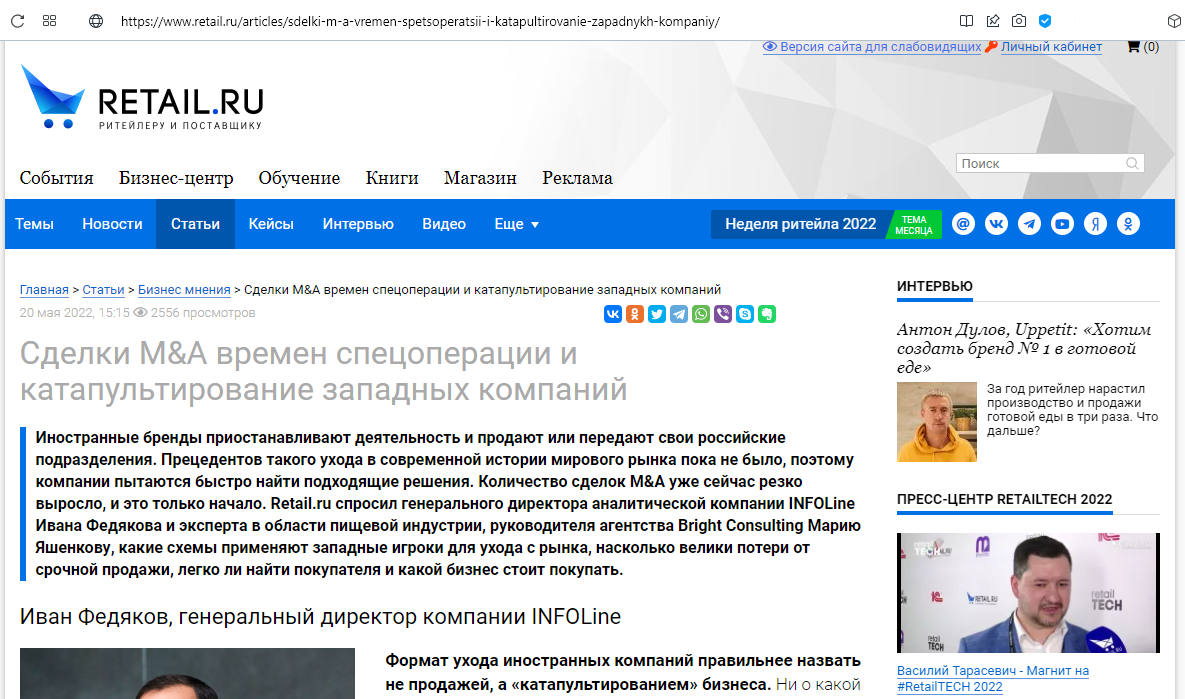Click the Поиск search field
This screenshot has width=1185, height=699.
1040,163
